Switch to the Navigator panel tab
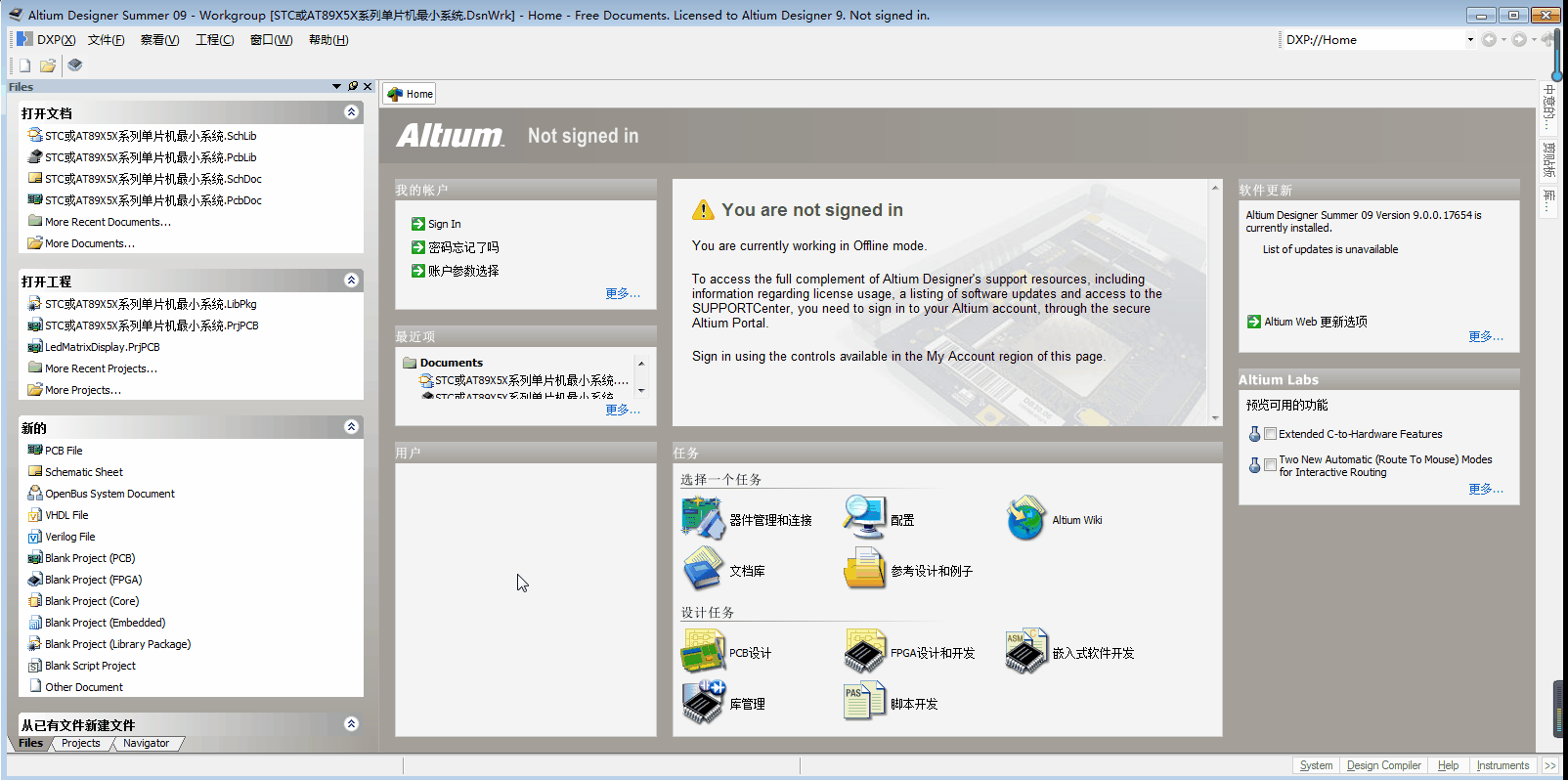The image size is (1568, 780). coord(146,743)
